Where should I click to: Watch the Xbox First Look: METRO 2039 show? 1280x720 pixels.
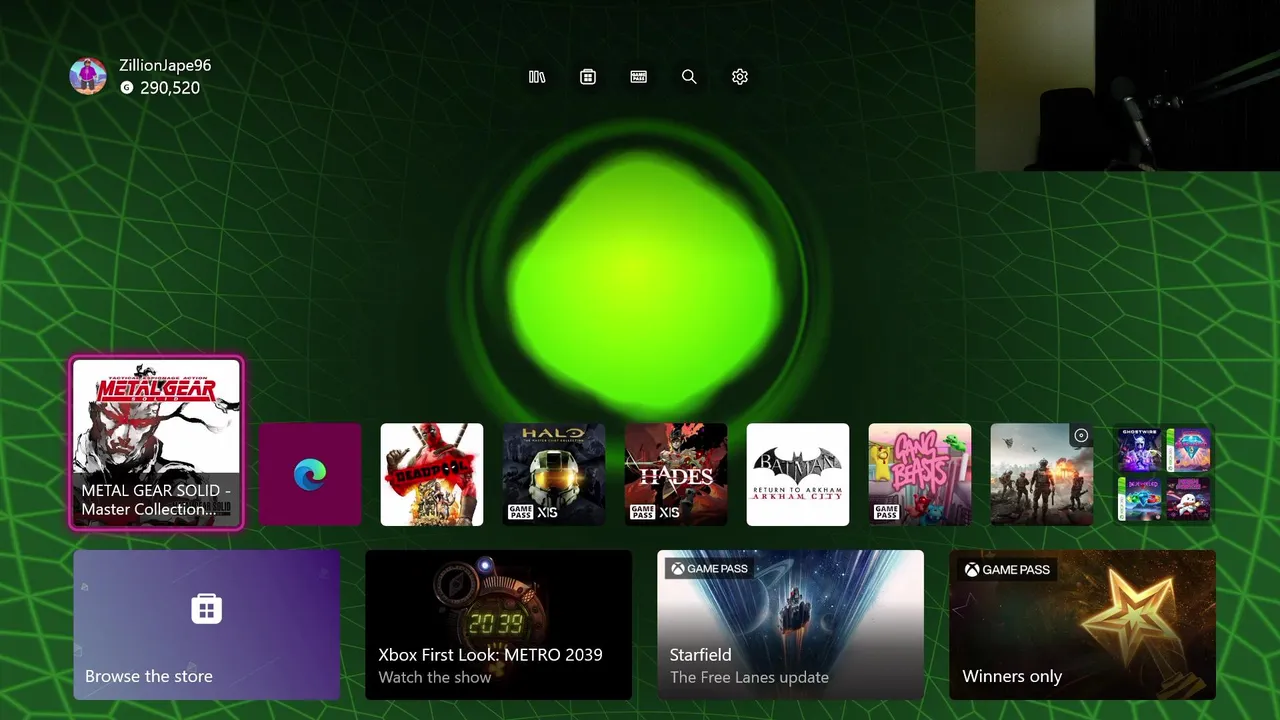[498, 625]
